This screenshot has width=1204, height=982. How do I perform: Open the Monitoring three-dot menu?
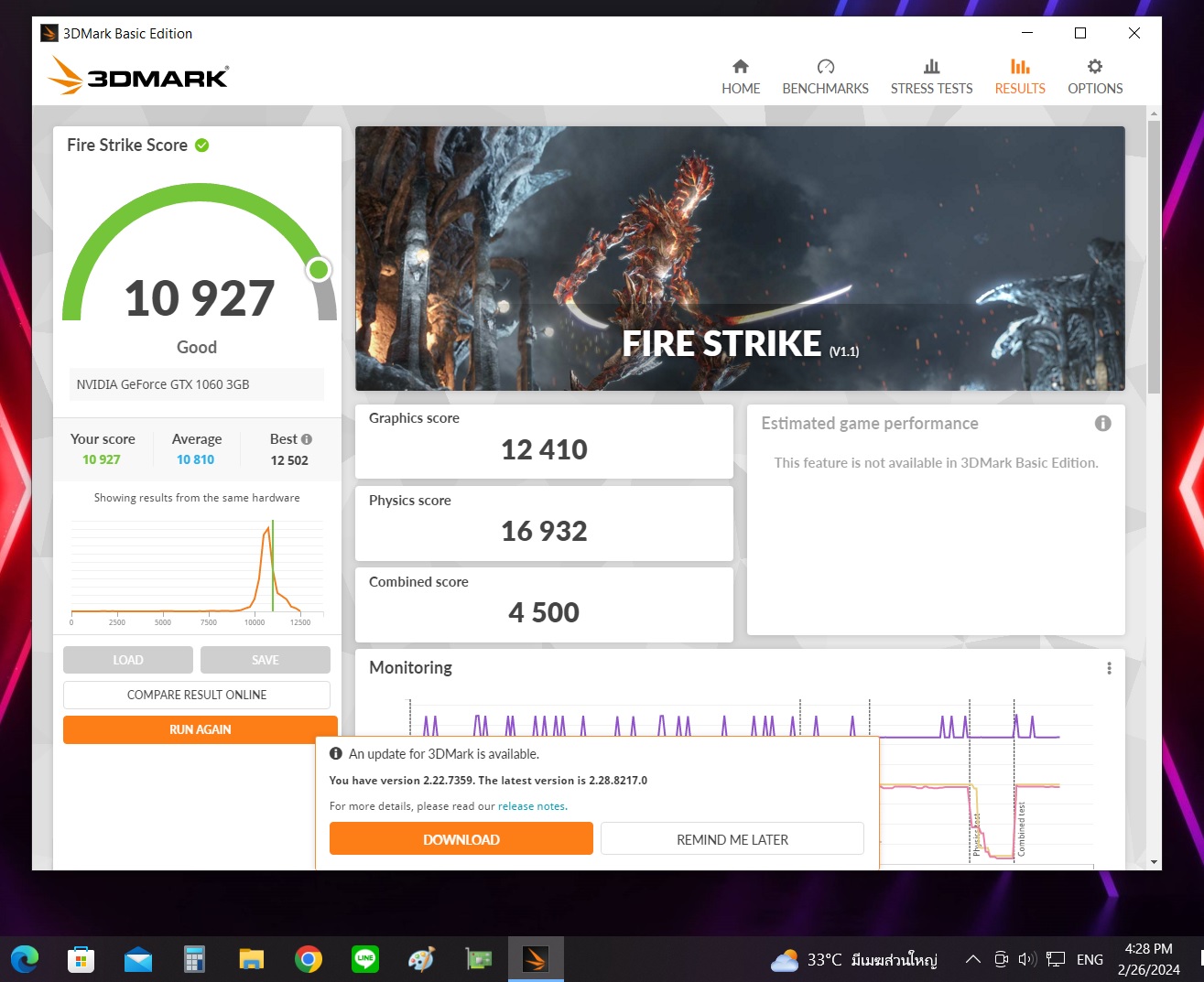tap(1109, 668)
